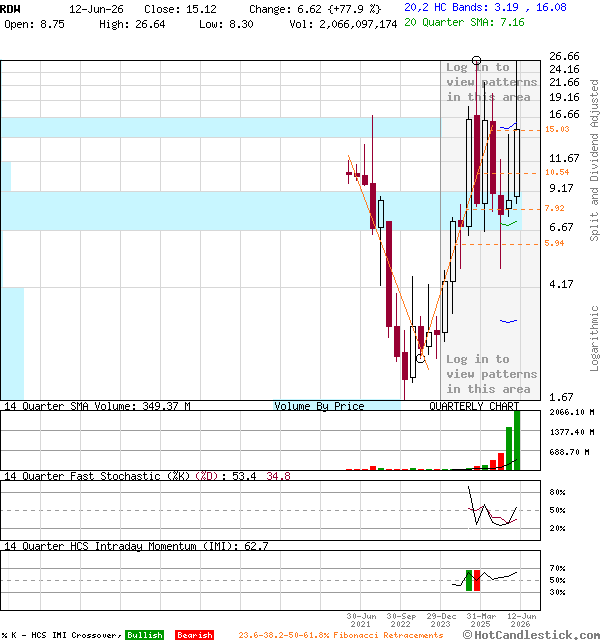Screen dimensions: 600x640
Task: Click the Open: 8.75 value
Action: tap(34, 24)
